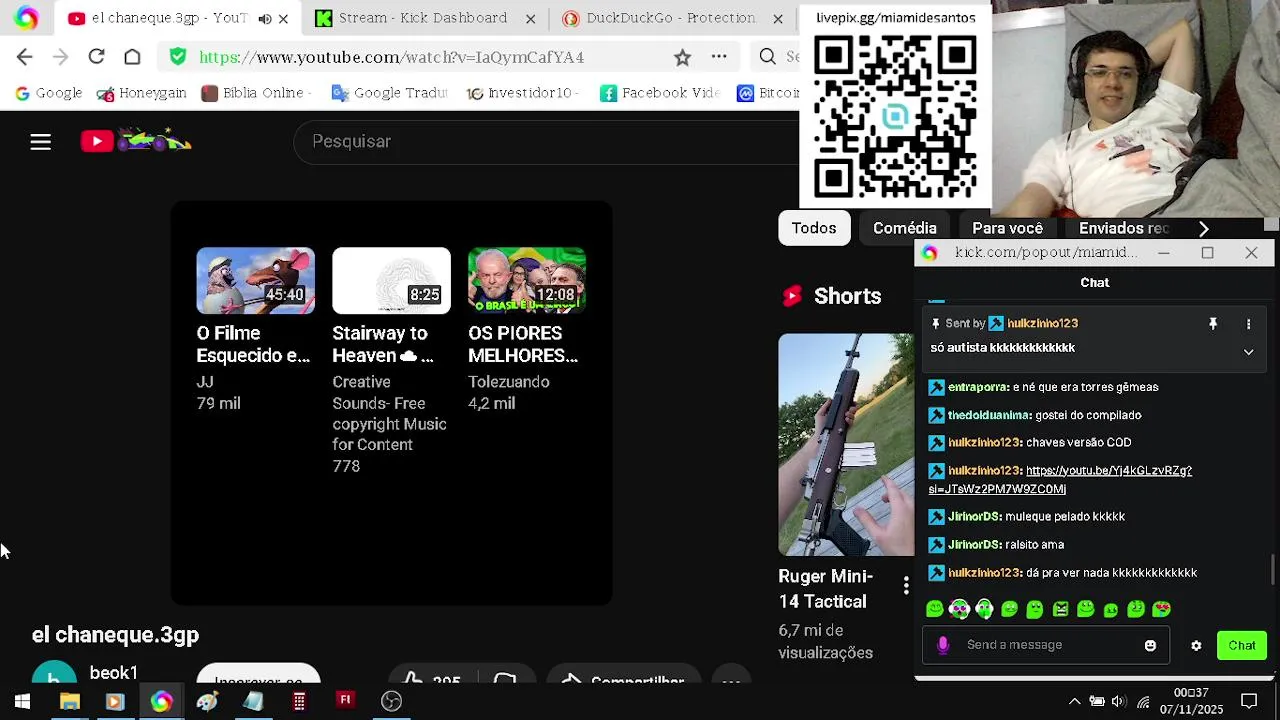Show more category chips with right arrow
Screen dimensions: 1280x720
coord(1203,229)
